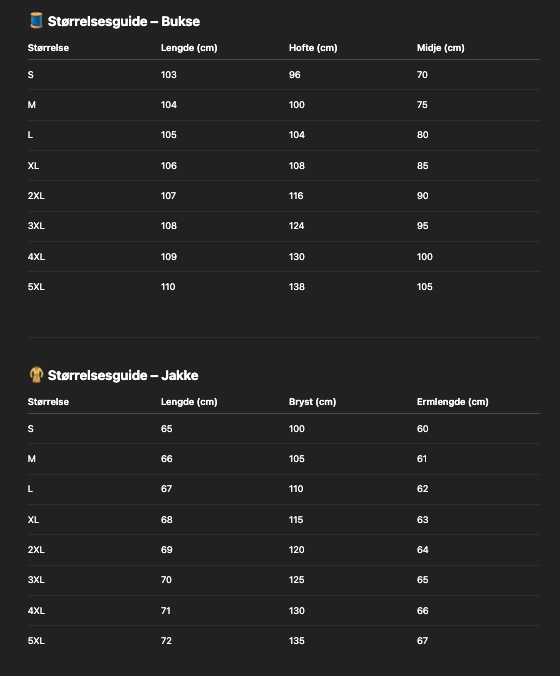The image size is (560, 676).
Task: Select the Størrelsesguide – Jakke heading
Action: coord(123,375)
